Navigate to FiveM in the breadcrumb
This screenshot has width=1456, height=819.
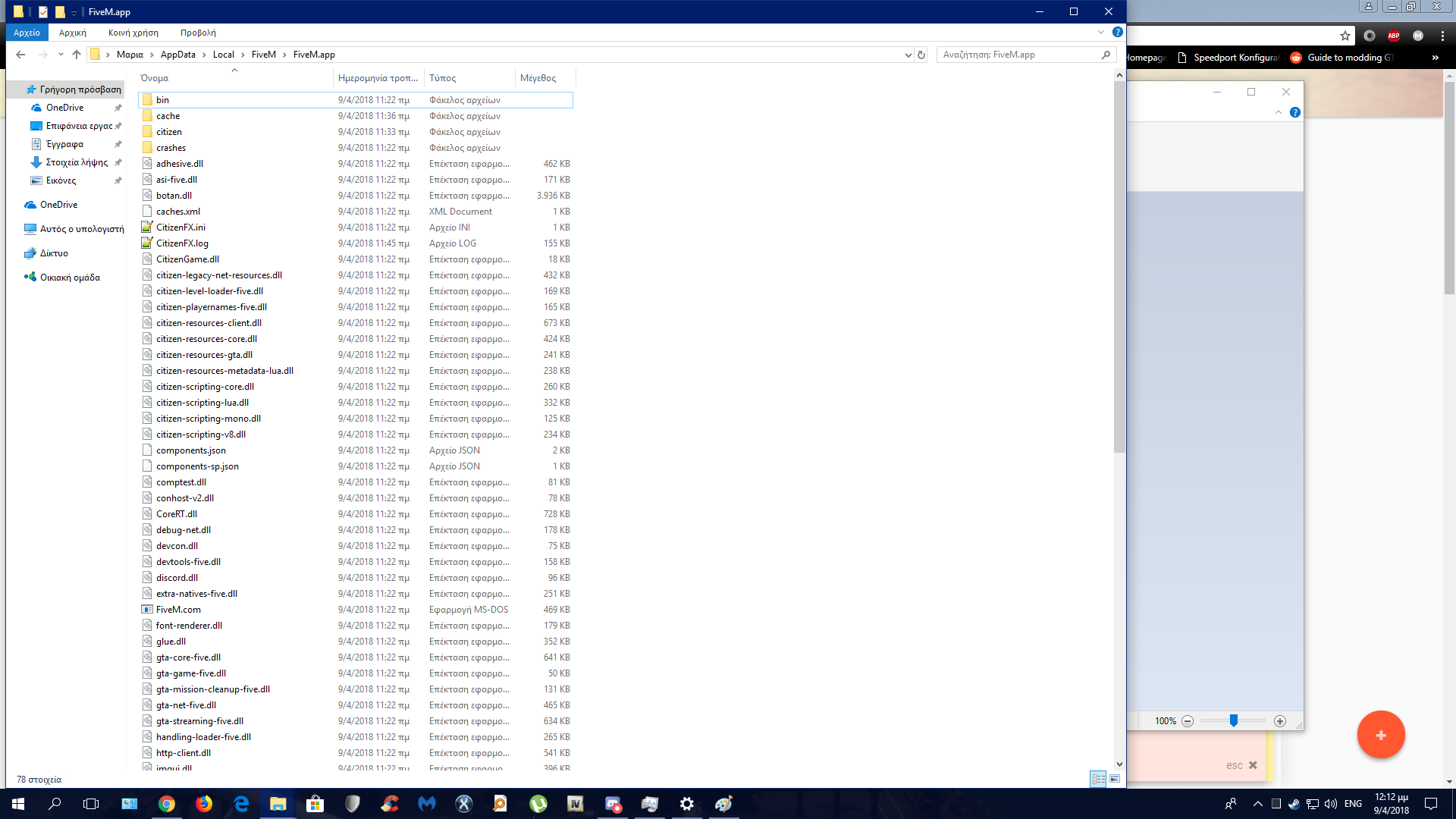(x=264, y=55)
